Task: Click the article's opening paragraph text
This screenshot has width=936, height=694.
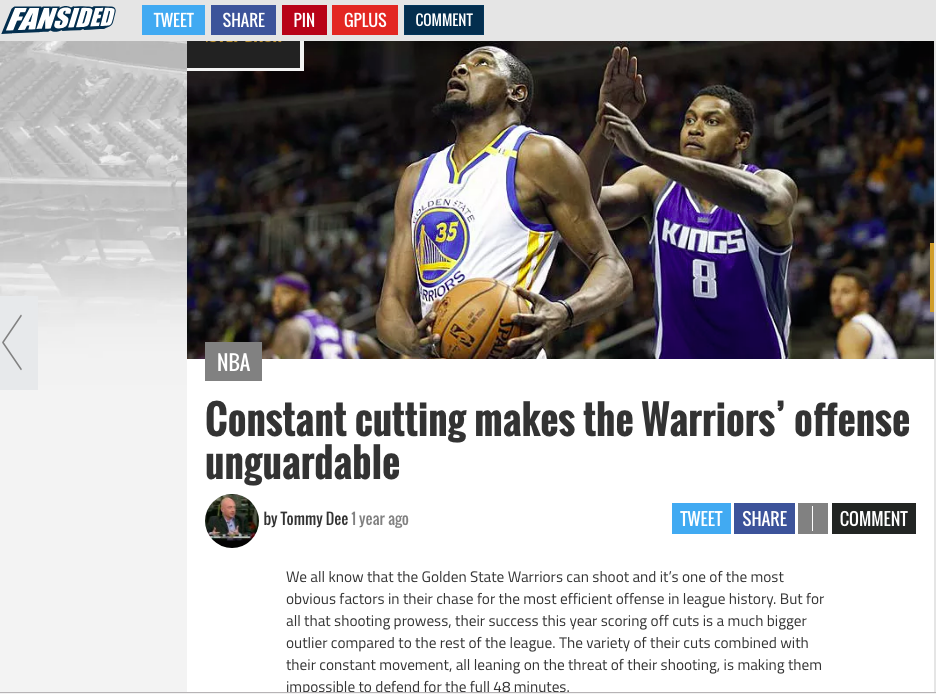Action: pos(555,631)
